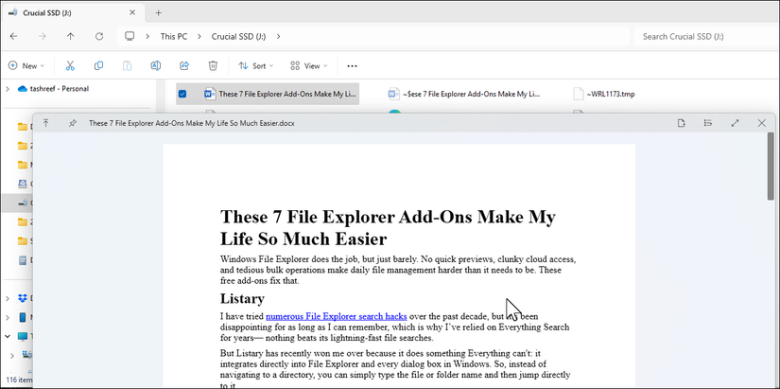Screen dimensions: 780x389
Task: Uncheck the selected docx file checkbox
Action: (x=183, y=94)
